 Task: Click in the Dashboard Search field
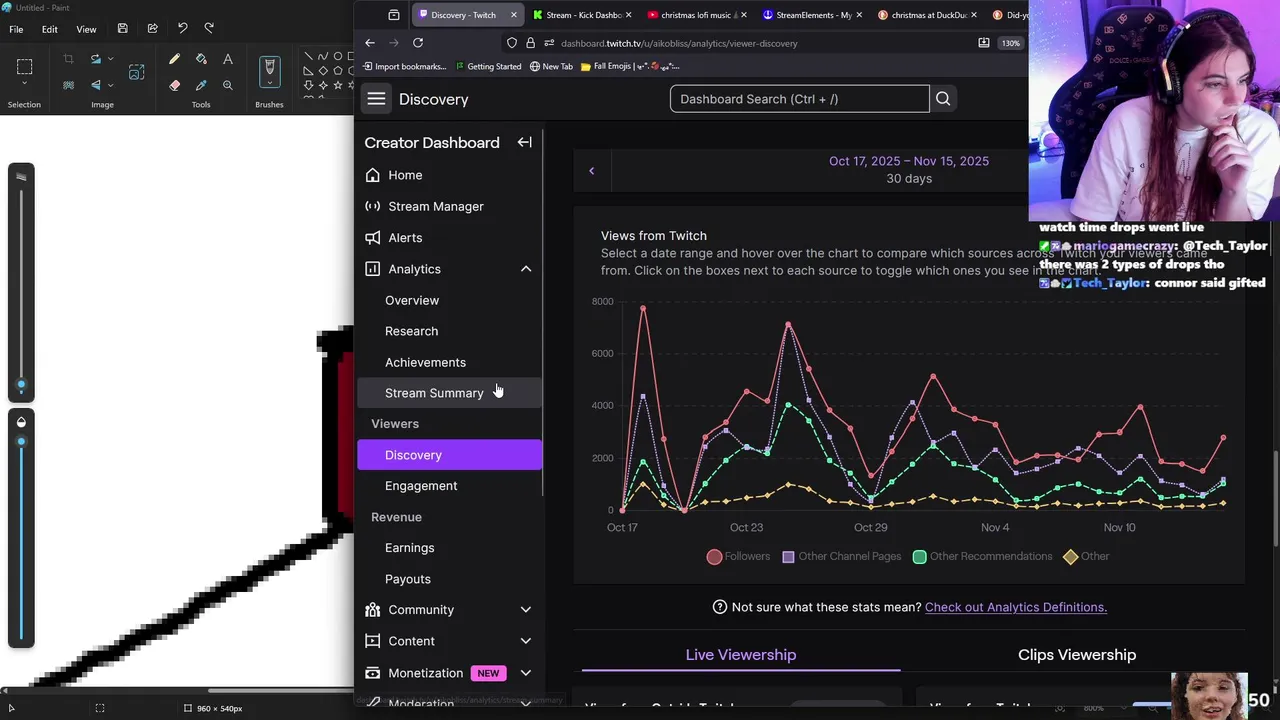pos(799,98)
